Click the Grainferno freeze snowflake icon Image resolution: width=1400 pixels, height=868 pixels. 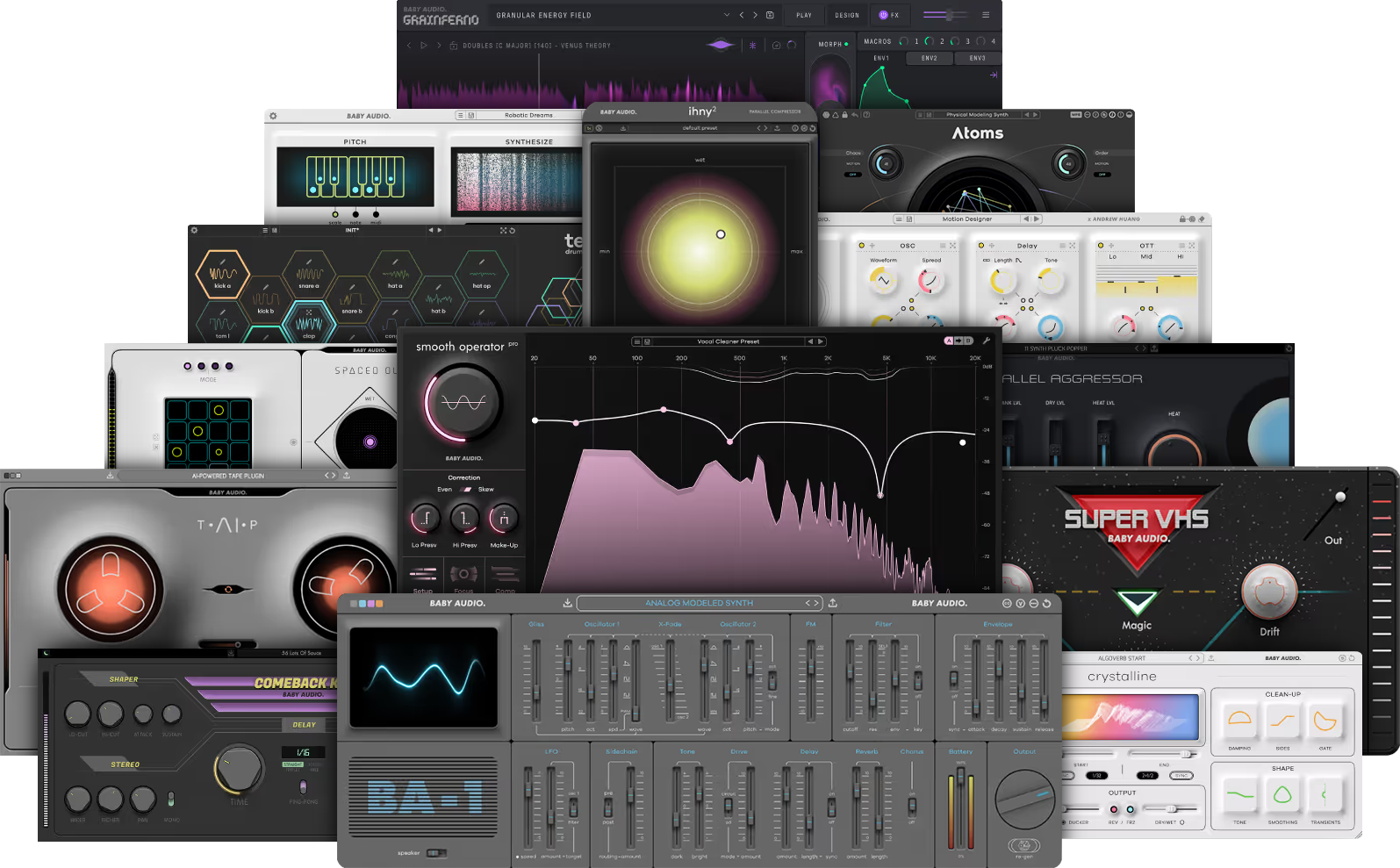752,45
